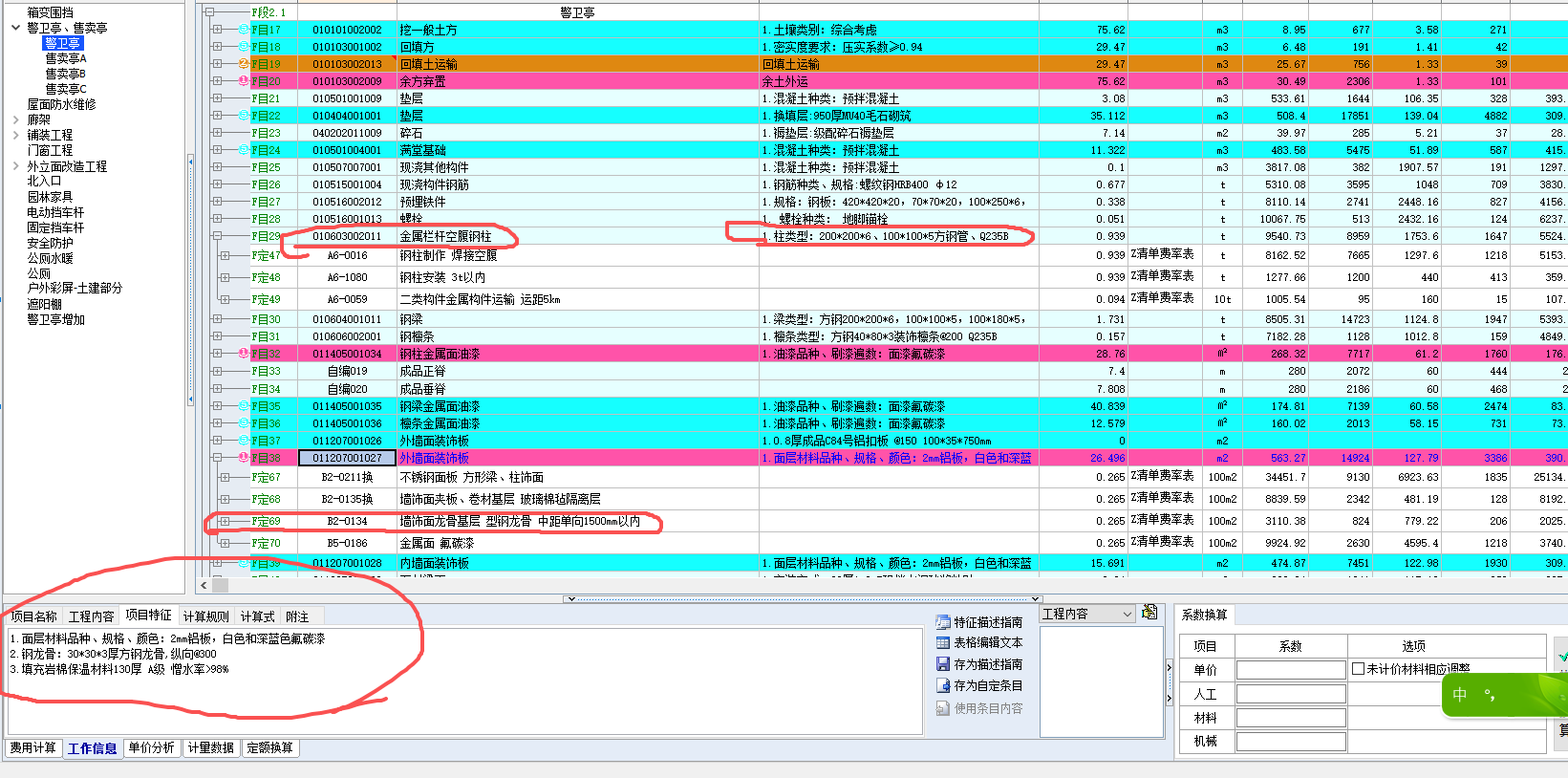Image resolution: width=1568 pixels, height=778 pixels.
Task: Click the pink marker on row F目20
Action: click(x=244, y=81)
